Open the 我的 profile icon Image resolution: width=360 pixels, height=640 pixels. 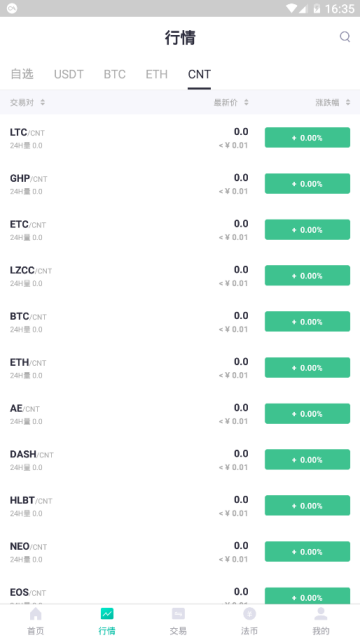tap(321, 613)
